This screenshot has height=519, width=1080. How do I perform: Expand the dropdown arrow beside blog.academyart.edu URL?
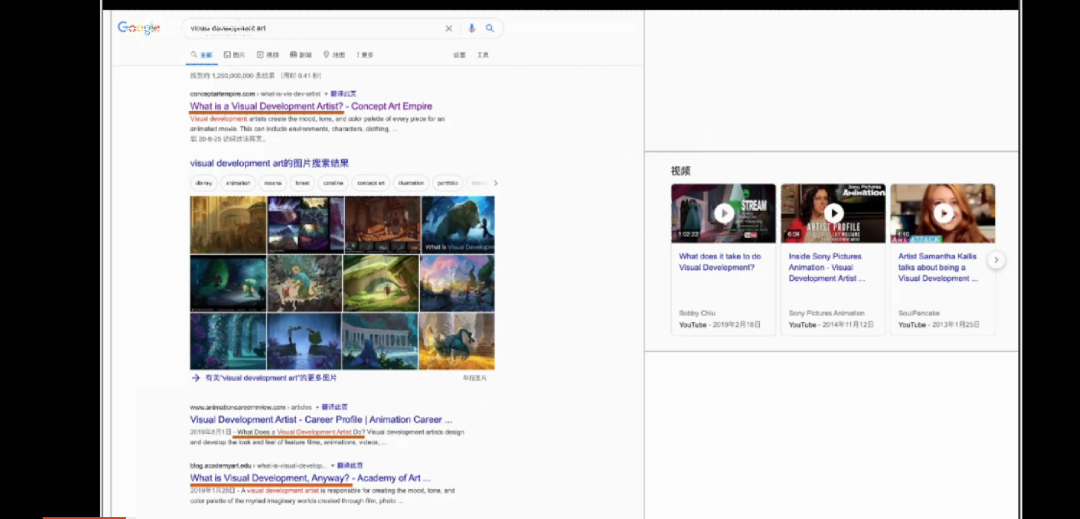(x=333, y=466)
